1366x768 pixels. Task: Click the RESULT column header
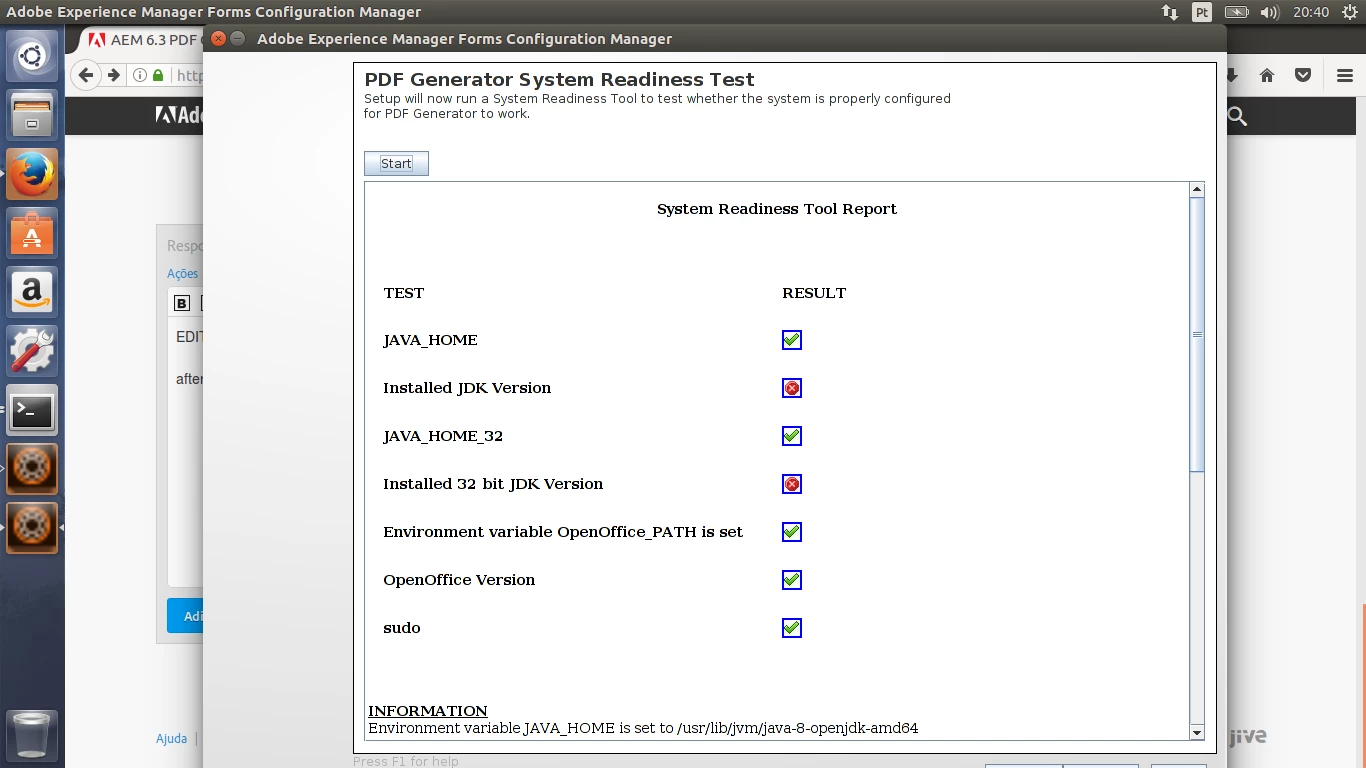click(814, 293)
